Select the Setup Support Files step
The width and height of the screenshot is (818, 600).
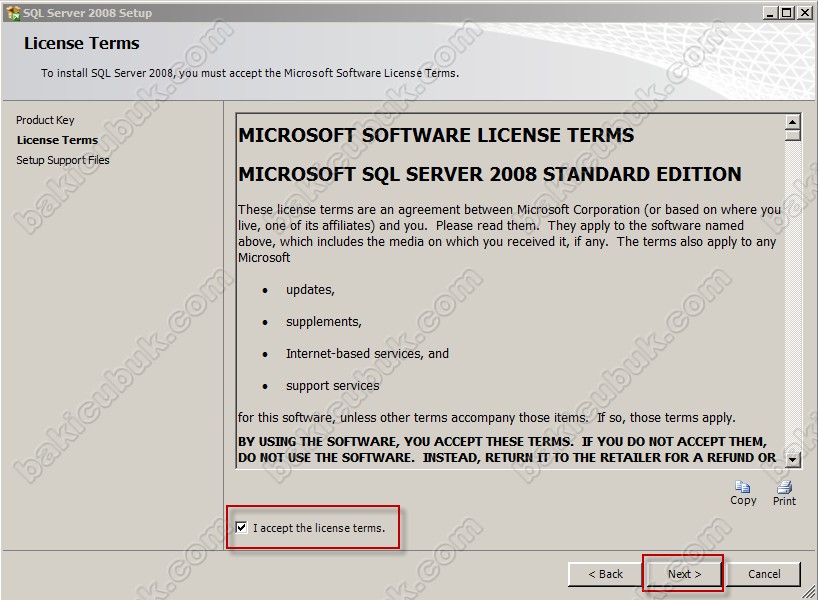(63, 160)
